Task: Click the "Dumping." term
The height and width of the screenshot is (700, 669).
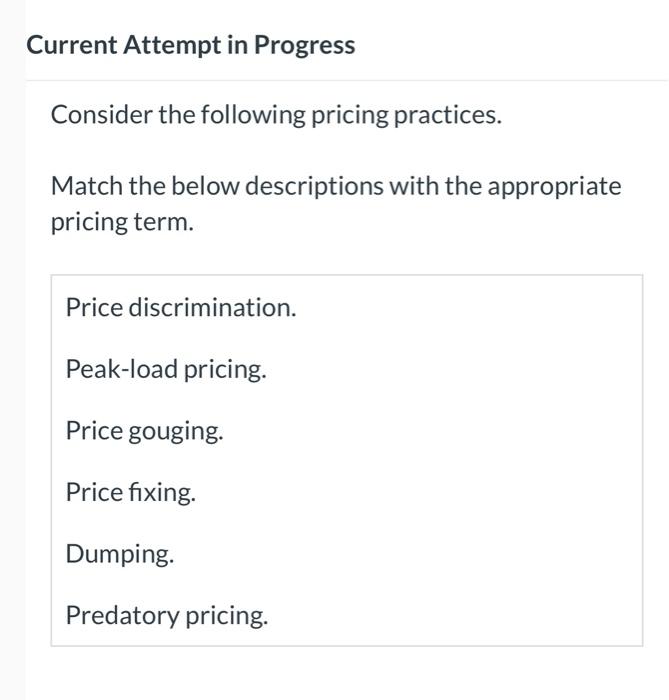Action: 120,554
